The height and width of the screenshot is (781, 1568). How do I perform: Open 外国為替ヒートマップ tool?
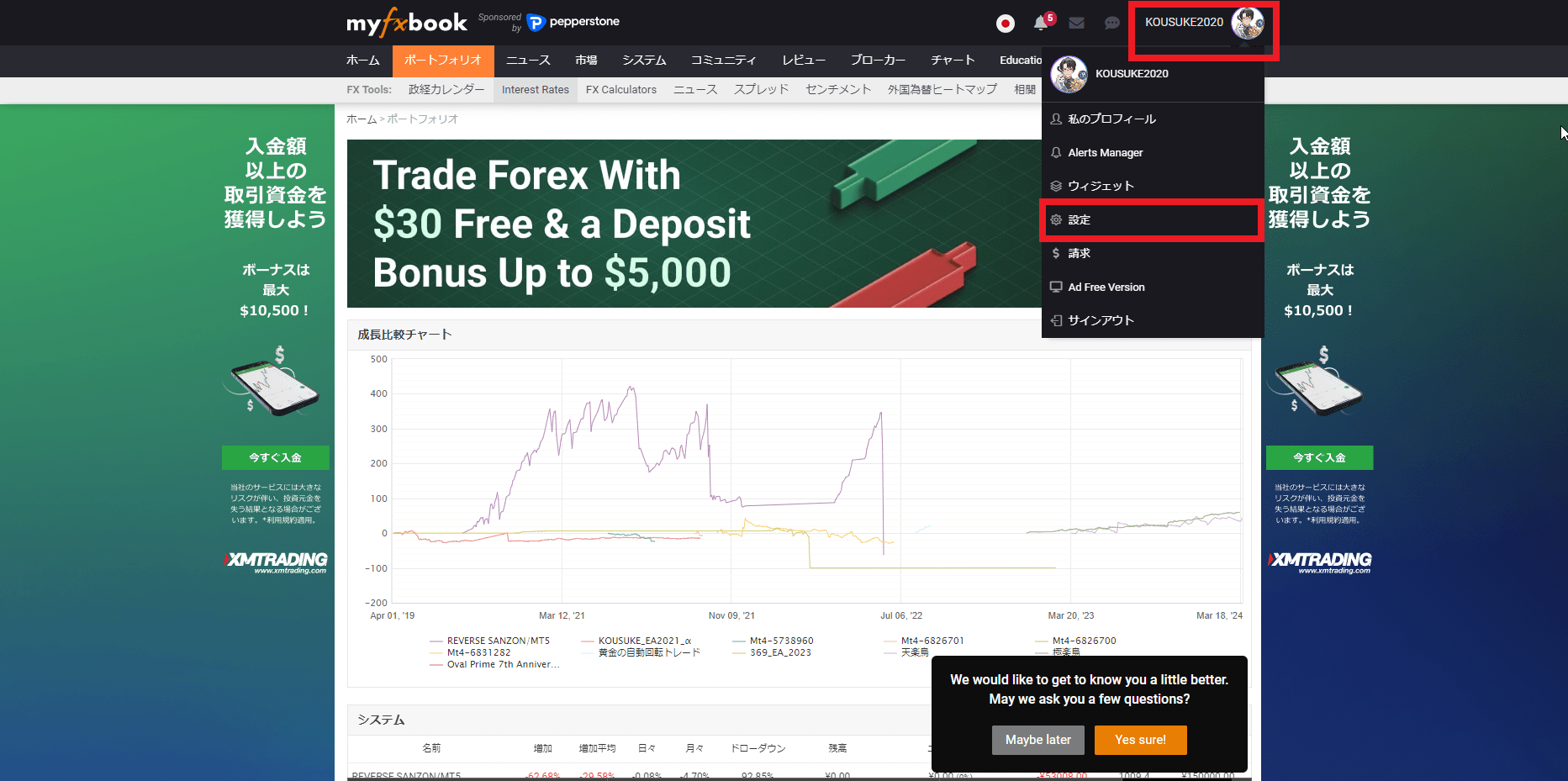(942, 90)
